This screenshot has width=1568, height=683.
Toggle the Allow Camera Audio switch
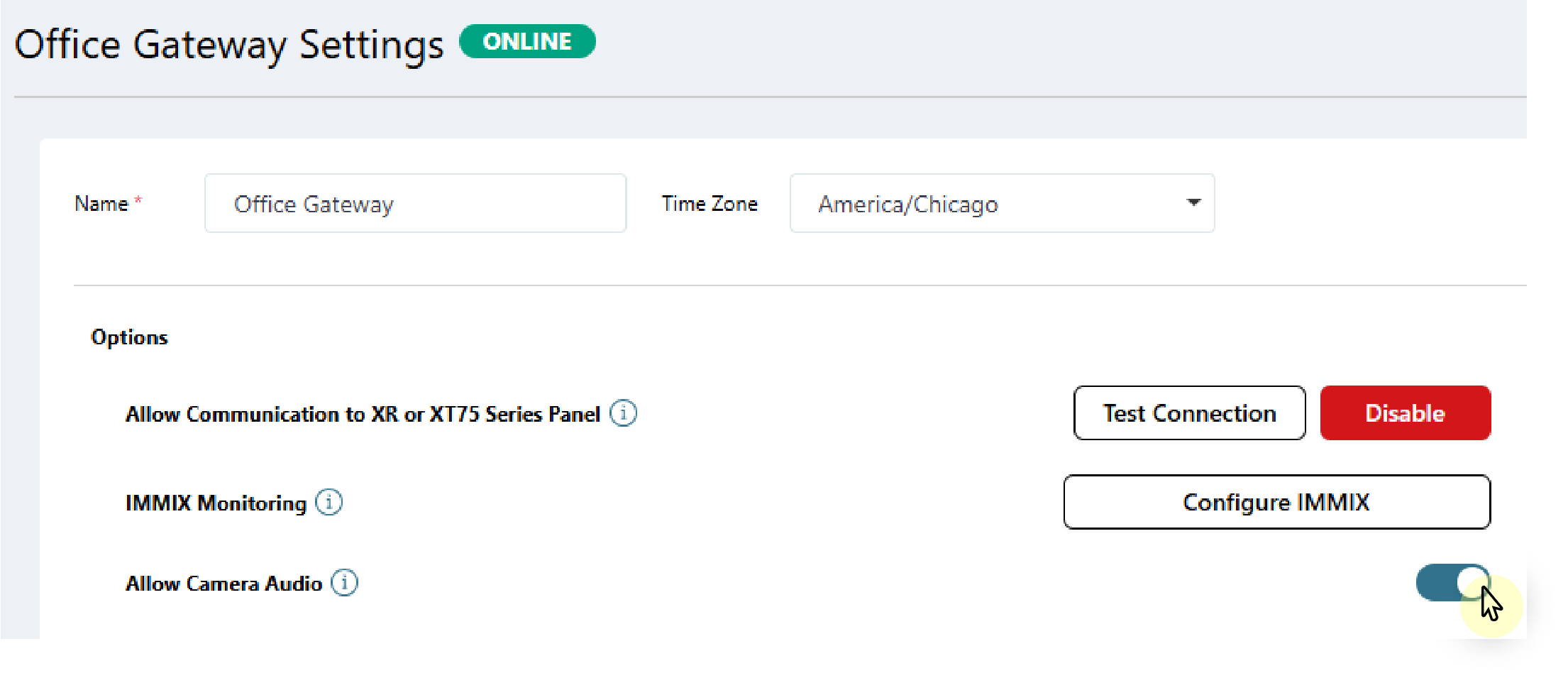pyautogui.click(x=1452, y=583)
